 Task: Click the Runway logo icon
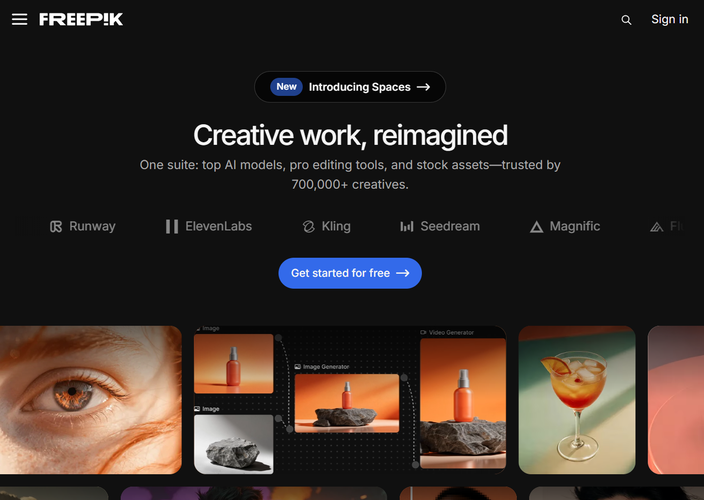(x=56, y=227)
